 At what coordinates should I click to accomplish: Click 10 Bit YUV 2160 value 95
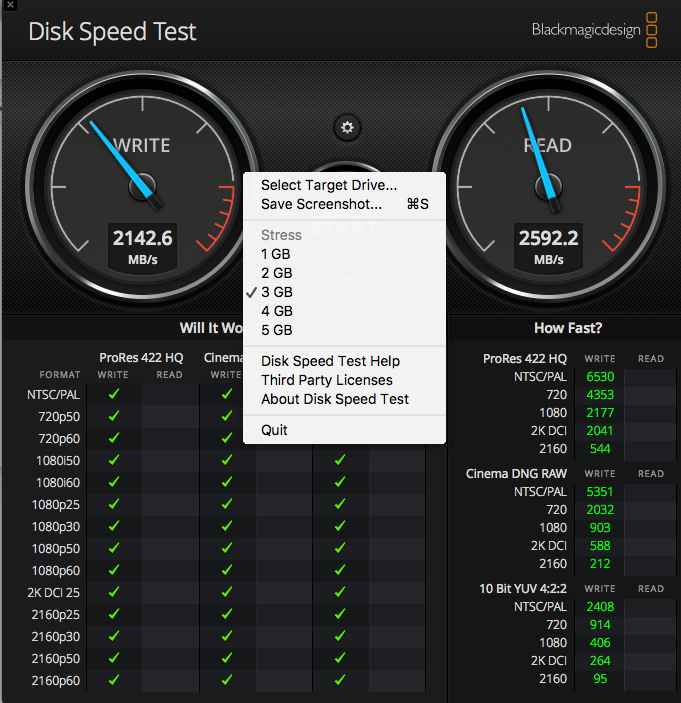tap(600, 679)
